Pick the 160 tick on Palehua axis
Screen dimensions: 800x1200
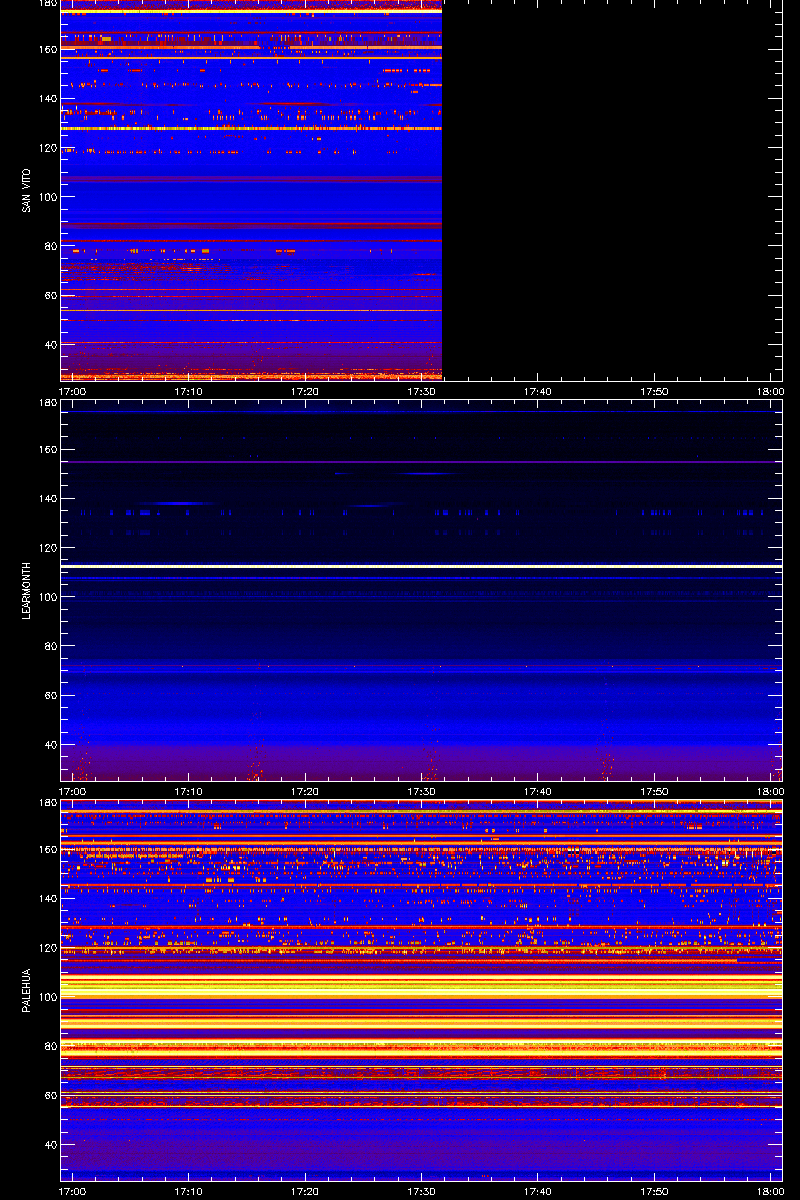click(47, 850)
